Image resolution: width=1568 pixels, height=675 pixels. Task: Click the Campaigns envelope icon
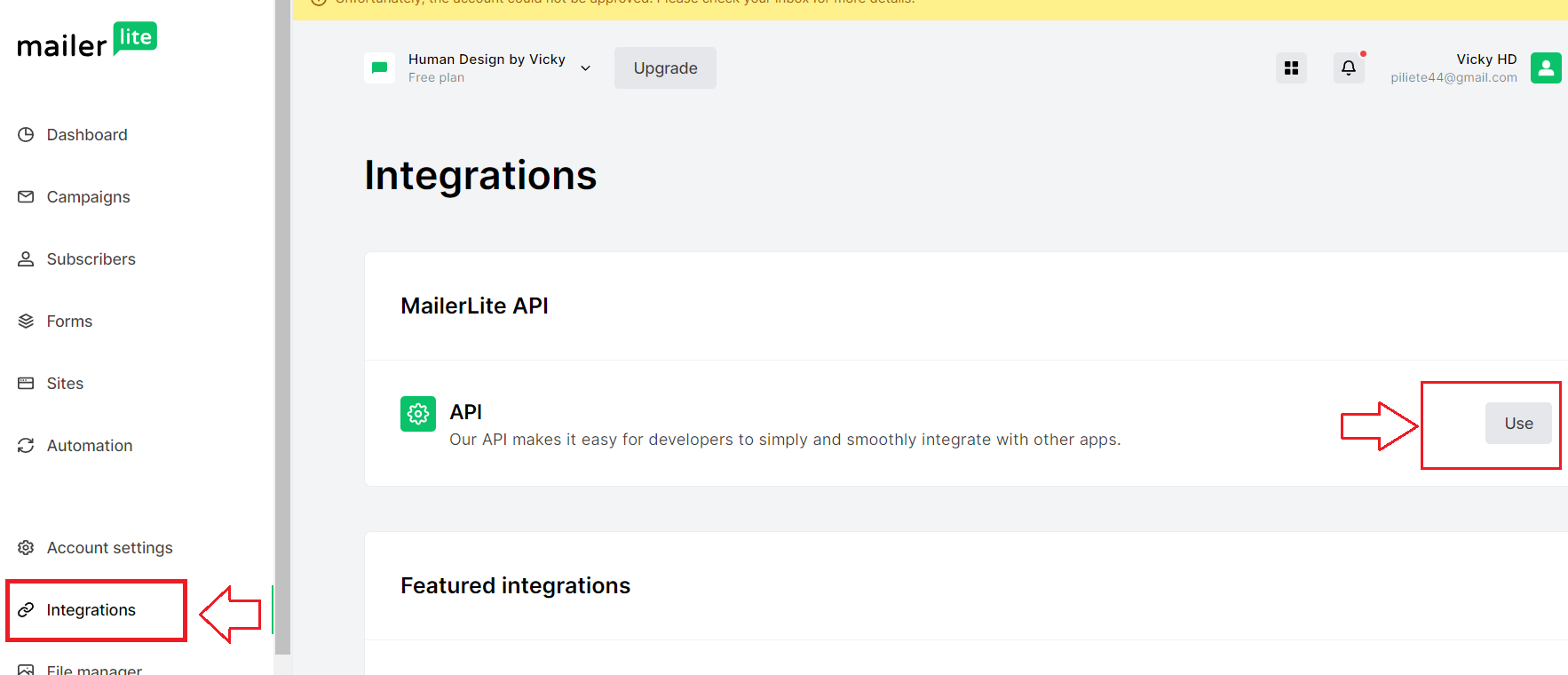26,196
